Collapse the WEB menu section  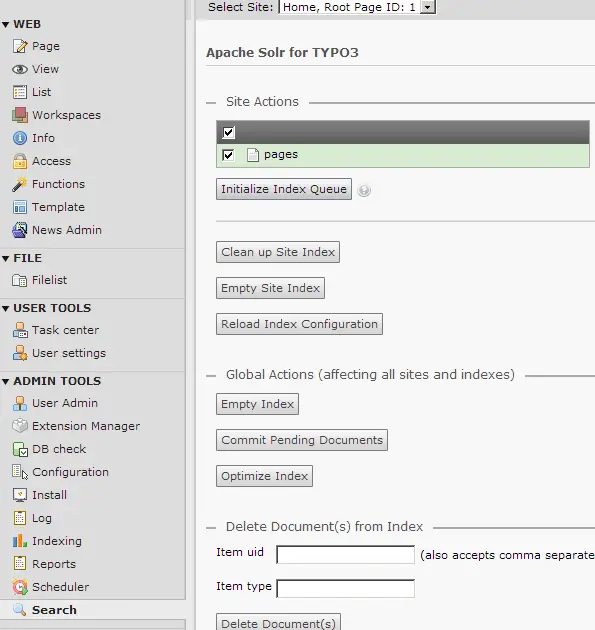6,25
